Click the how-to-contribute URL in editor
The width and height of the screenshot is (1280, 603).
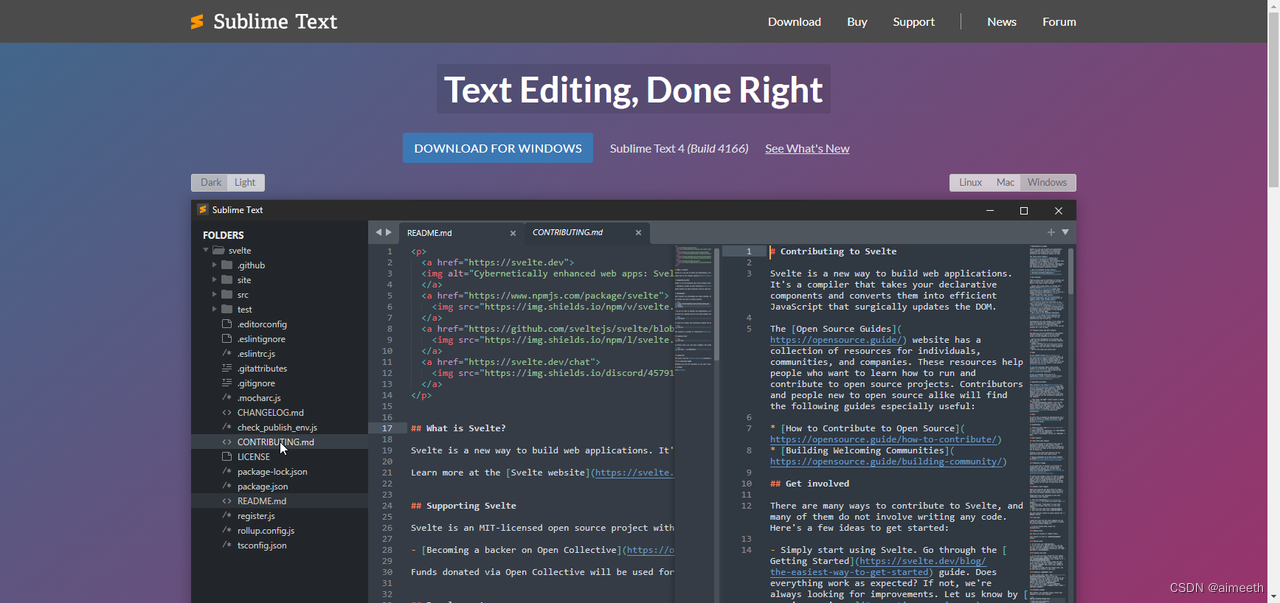click(x=885, y=440)
